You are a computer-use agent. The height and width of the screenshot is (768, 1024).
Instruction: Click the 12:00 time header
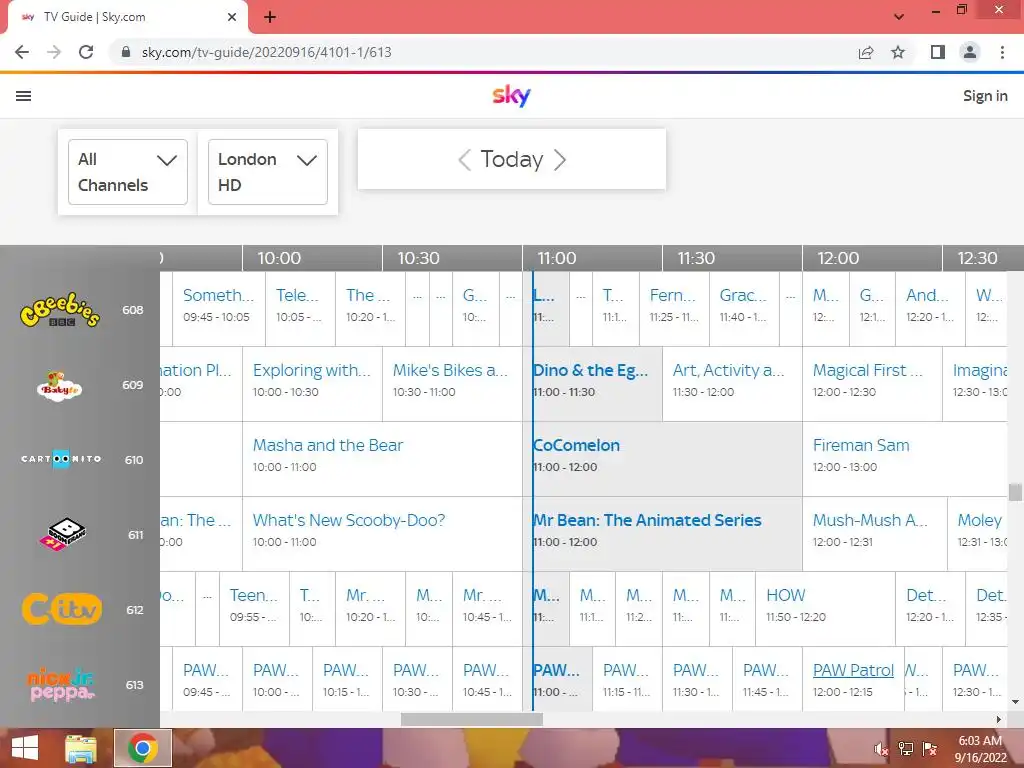click(838, 259)
